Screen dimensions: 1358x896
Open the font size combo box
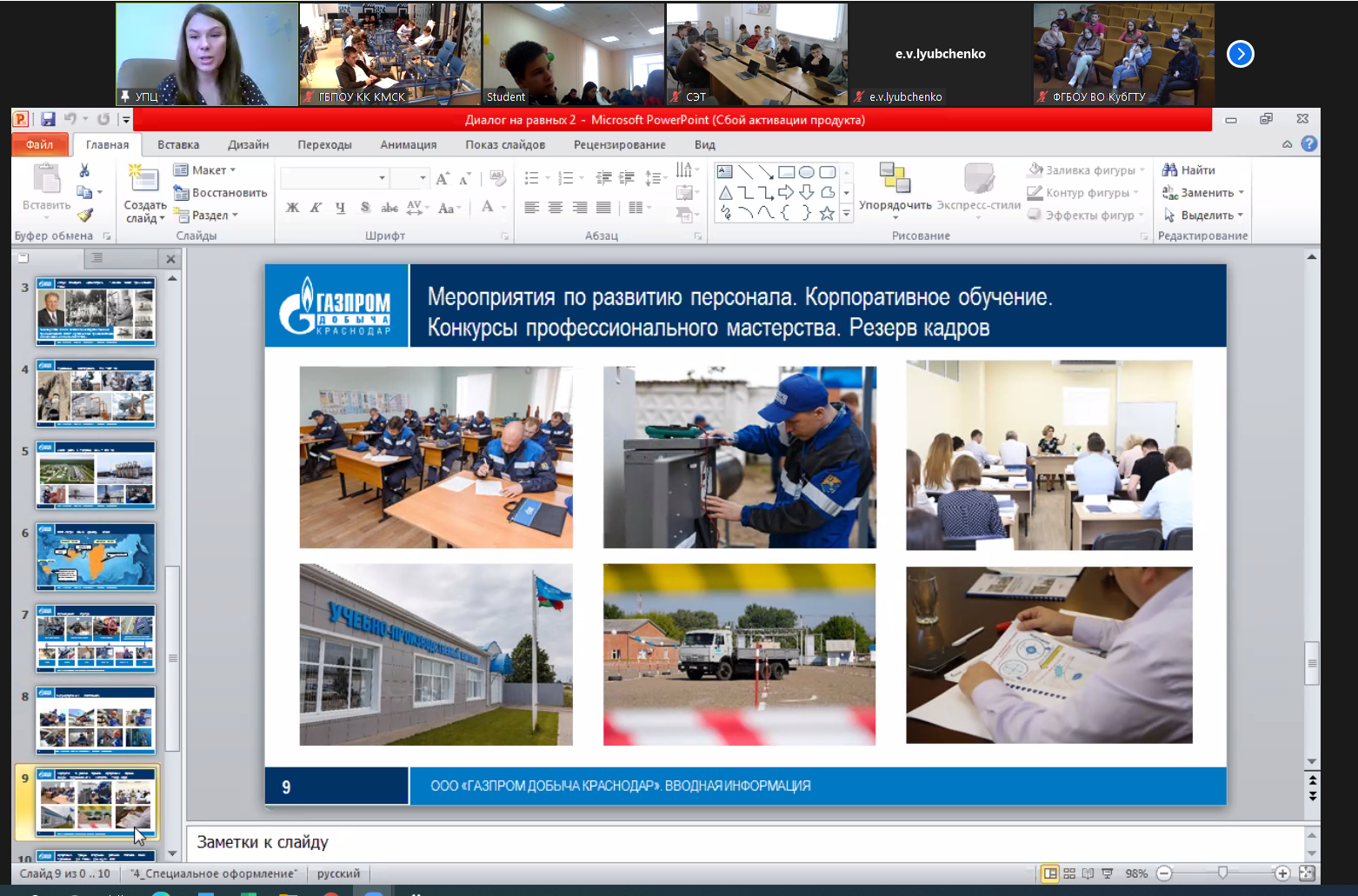409,178
